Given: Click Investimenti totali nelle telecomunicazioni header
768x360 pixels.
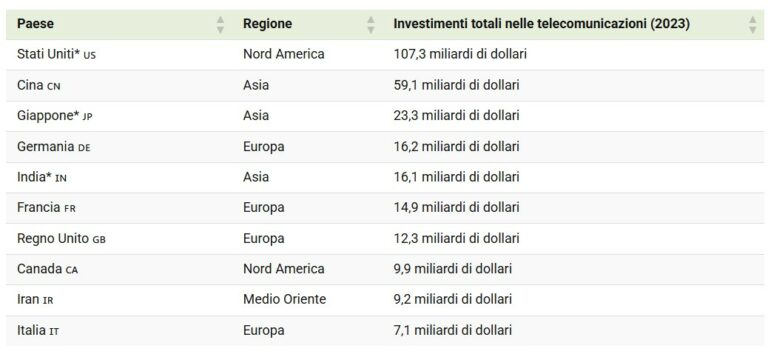Looking at the screenshot, I should coord(542,24).
